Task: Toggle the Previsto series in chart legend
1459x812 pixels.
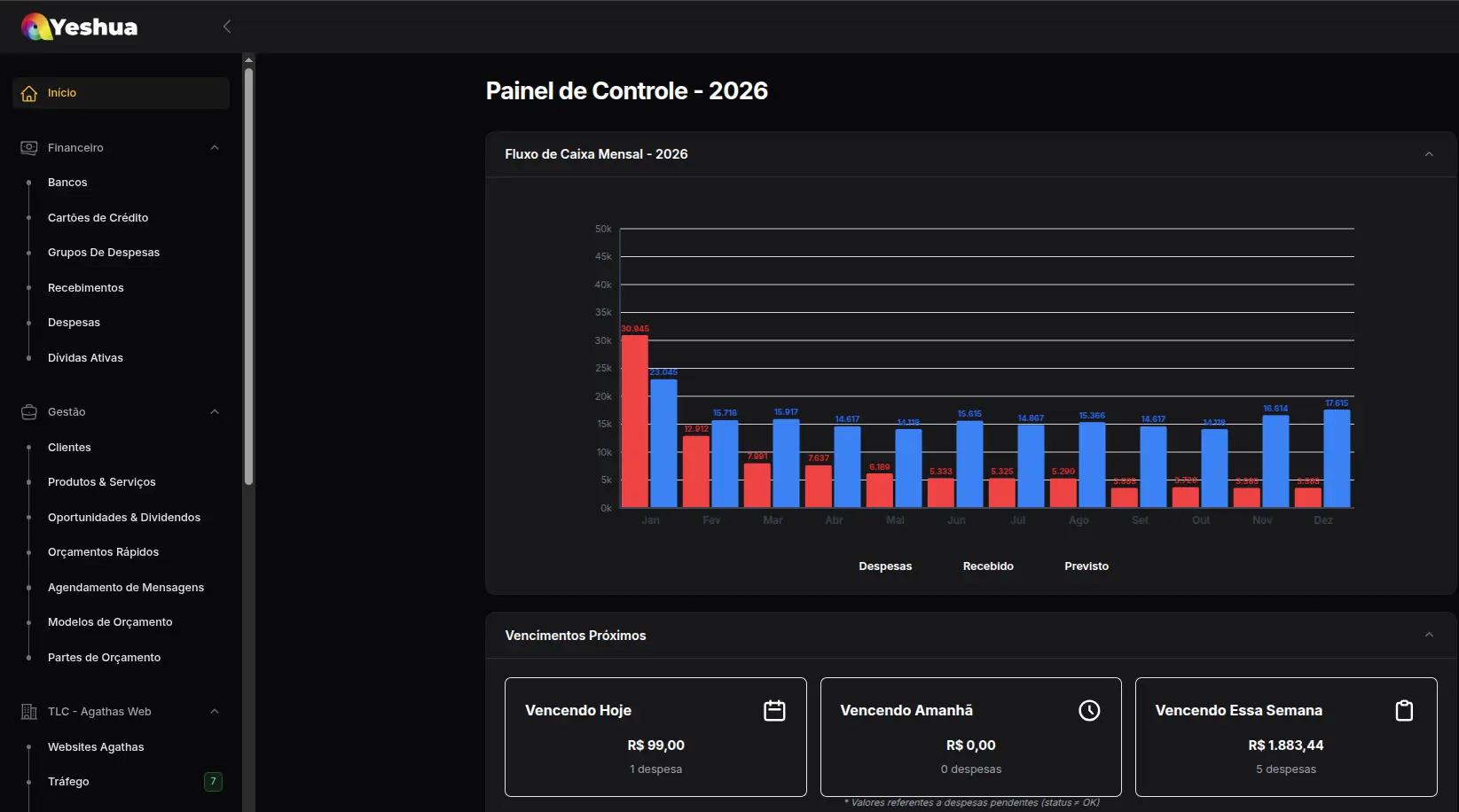Action: 1086,566
